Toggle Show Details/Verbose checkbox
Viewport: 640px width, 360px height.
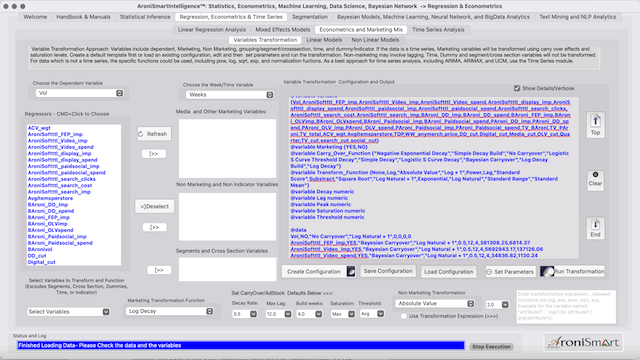517,88
